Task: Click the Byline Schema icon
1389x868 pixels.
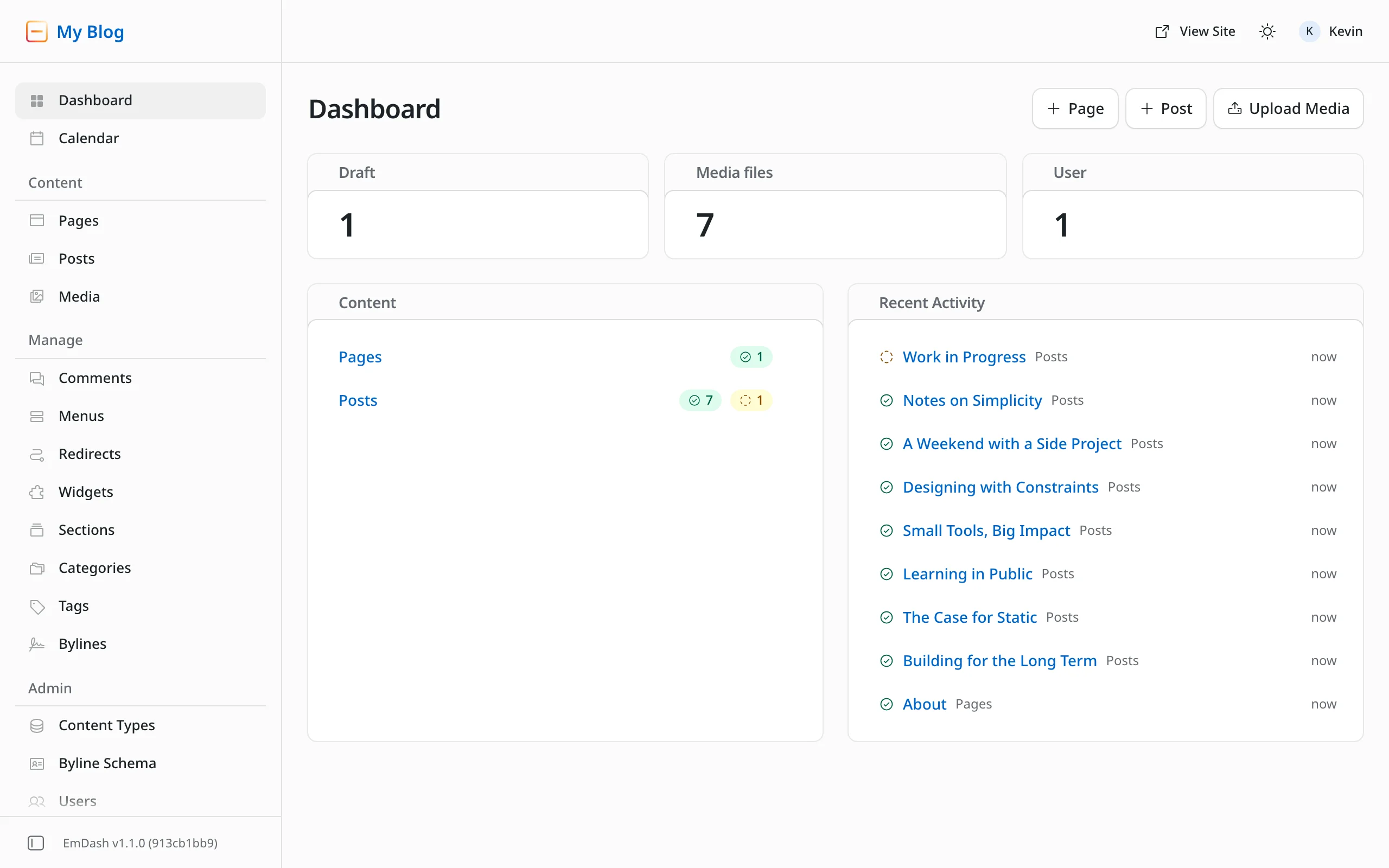Action: [x=37, y=763]
